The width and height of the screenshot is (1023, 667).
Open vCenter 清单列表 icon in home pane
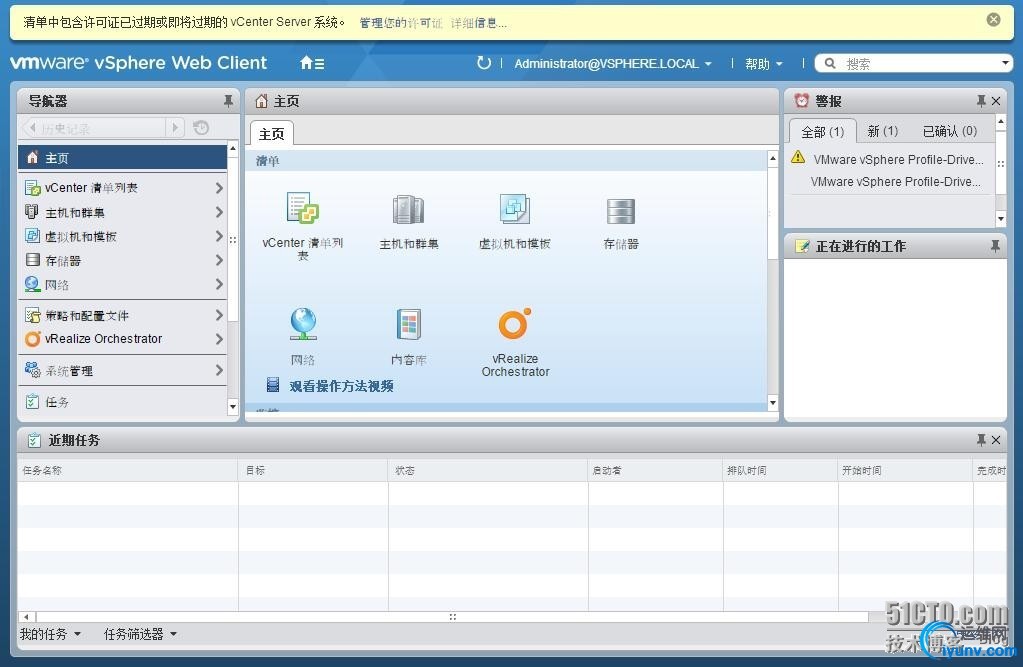click(x=303, y=209)
